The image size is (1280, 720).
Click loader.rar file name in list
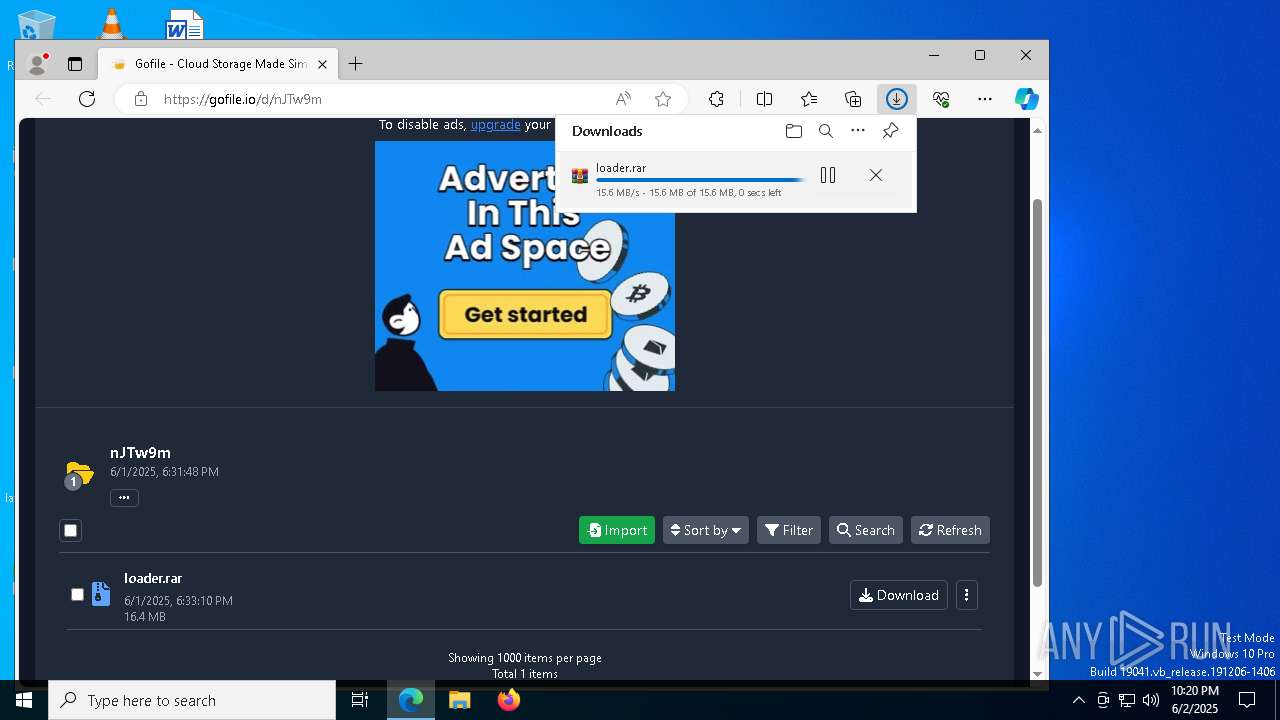click(153, 578)
